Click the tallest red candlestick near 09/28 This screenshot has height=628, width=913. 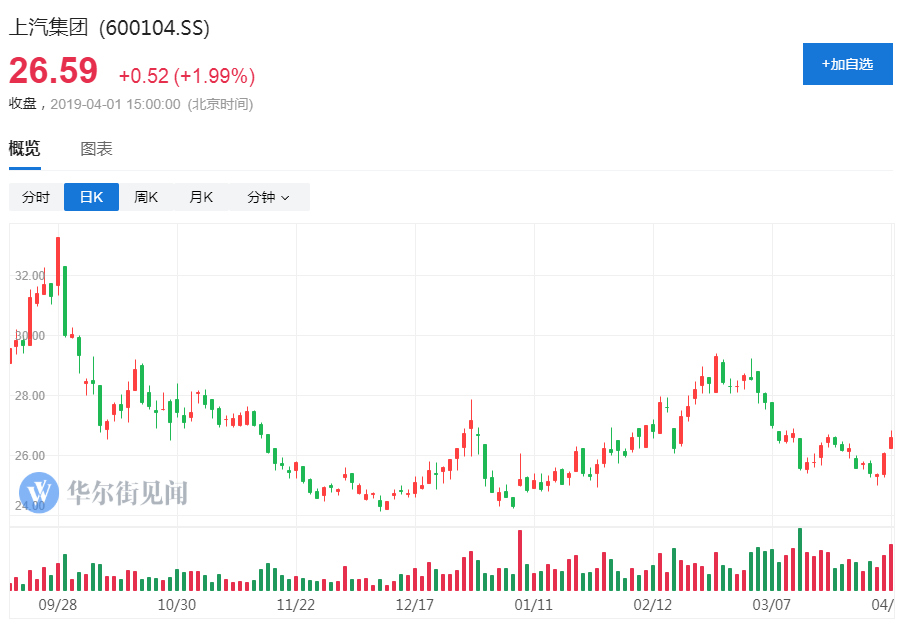[58, 261]
